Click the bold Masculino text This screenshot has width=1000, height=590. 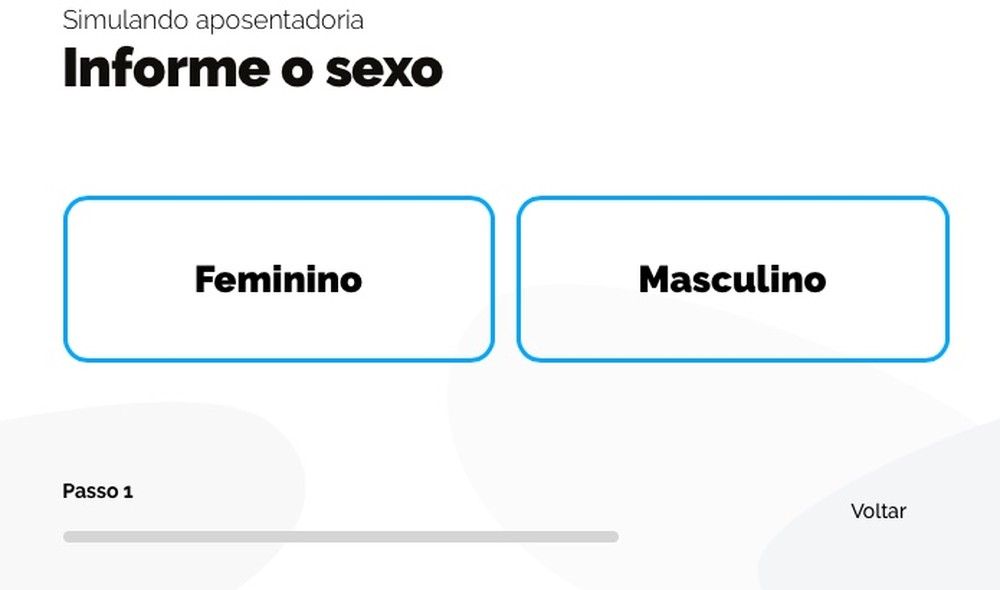point(732,279)
